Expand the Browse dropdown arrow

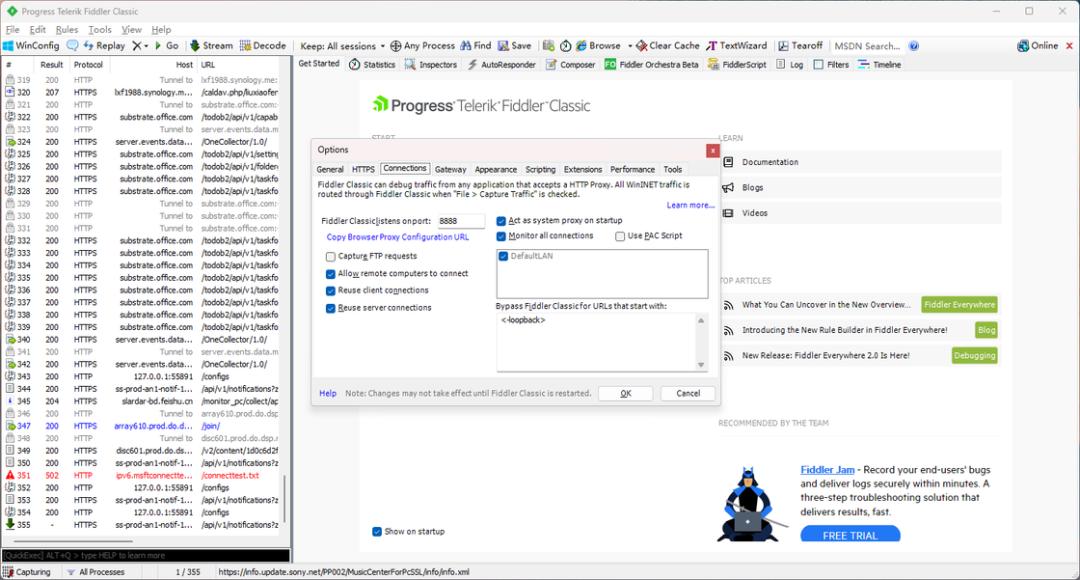[630, 46]
